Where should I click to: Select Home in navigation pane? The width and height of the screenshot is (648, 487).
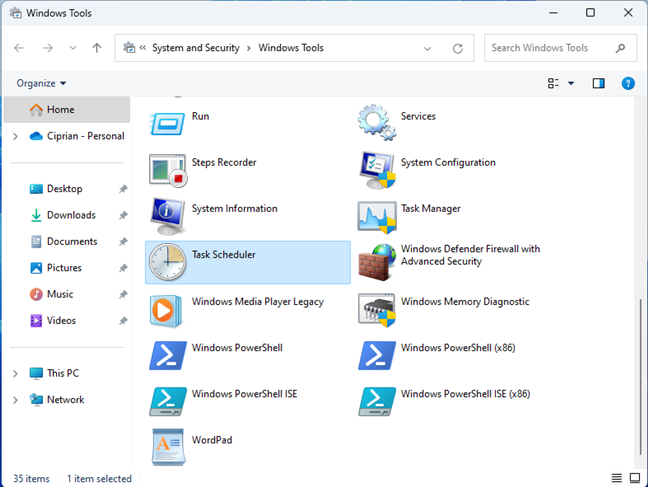pyautogui.click(x=67, y=110)
